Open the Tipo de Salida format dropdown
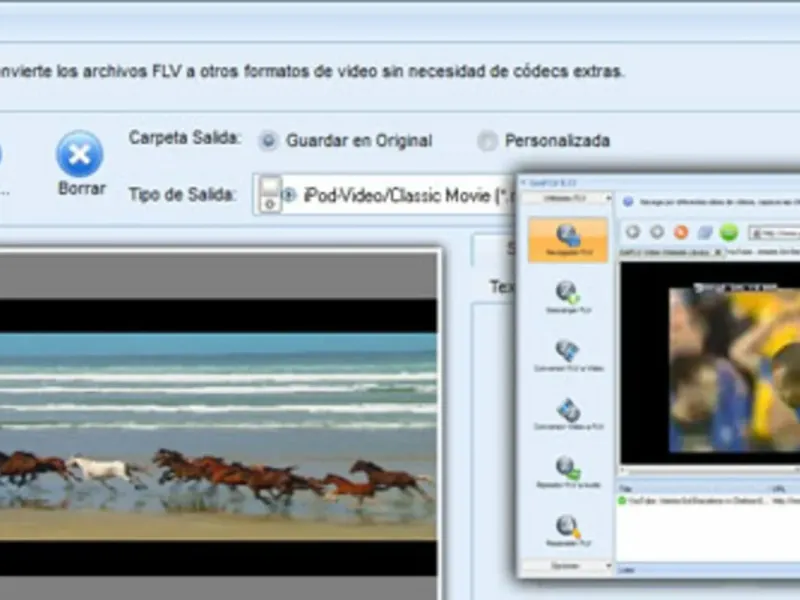Screen dimensions: 800x600 (x=384, y=195)
